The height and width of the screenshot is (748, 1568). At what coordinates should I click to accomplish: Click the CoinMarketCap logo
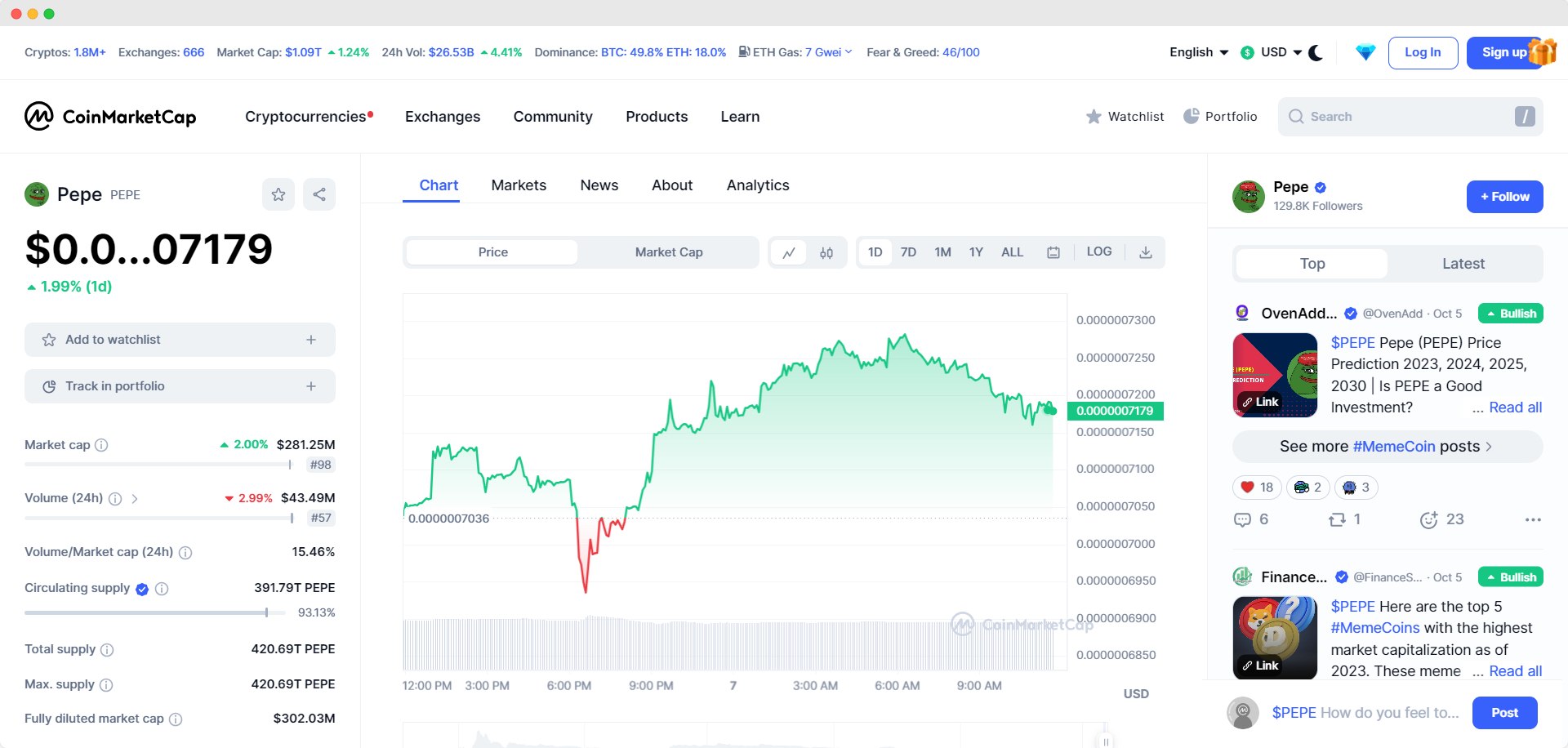point(110,117)
